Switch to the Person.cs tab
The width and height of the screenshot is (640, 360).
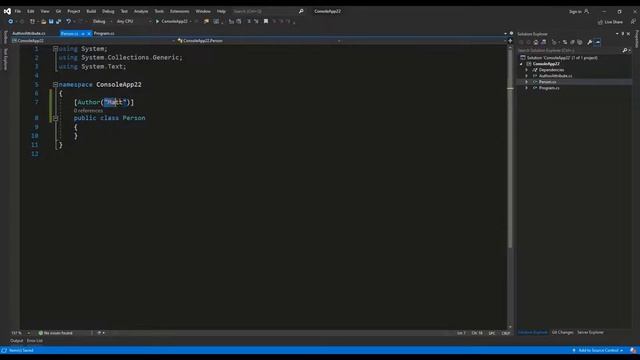[69, 33]
